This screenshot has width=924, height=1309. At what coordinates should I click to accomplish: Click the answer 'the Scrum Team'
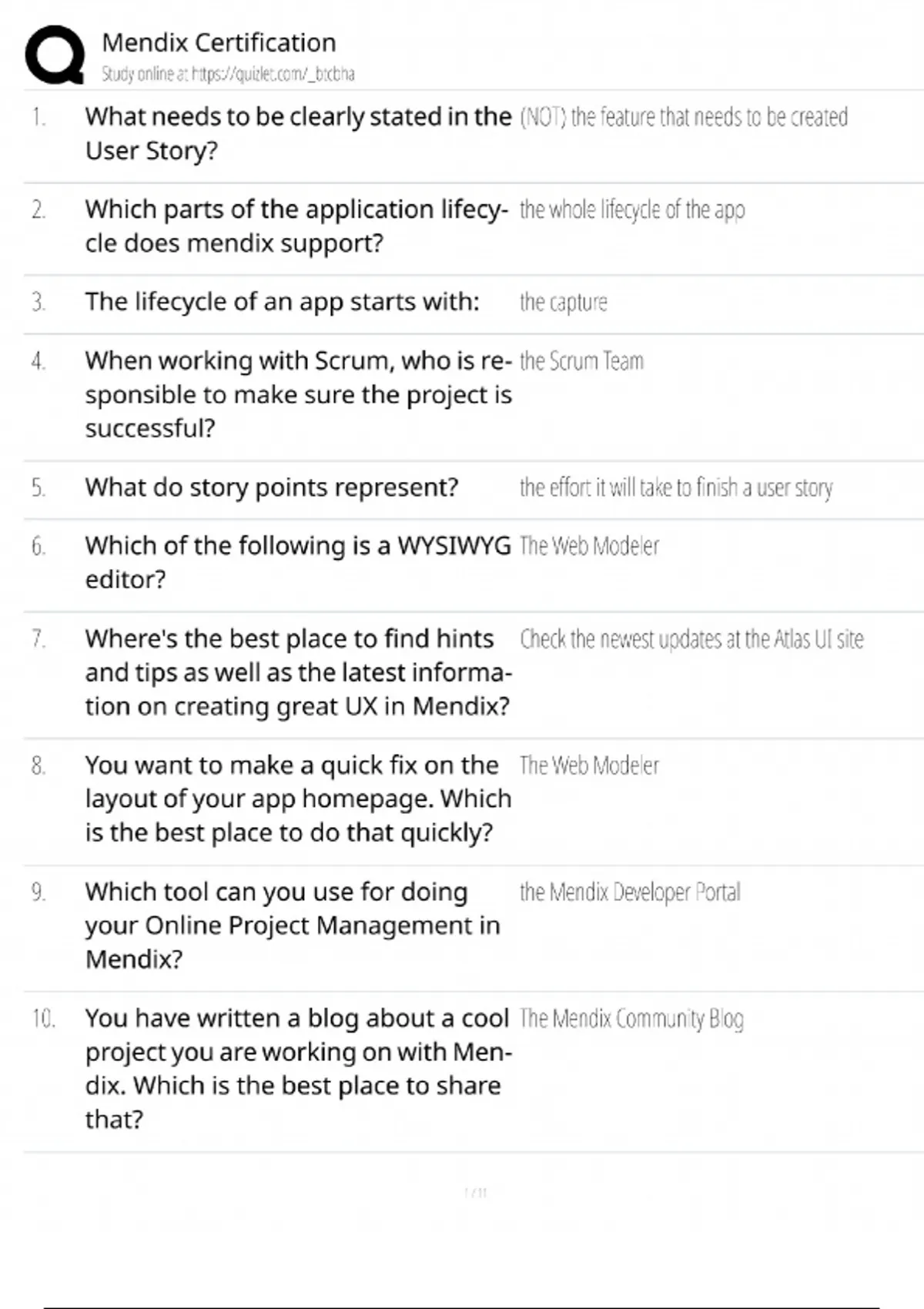point(581,361)
